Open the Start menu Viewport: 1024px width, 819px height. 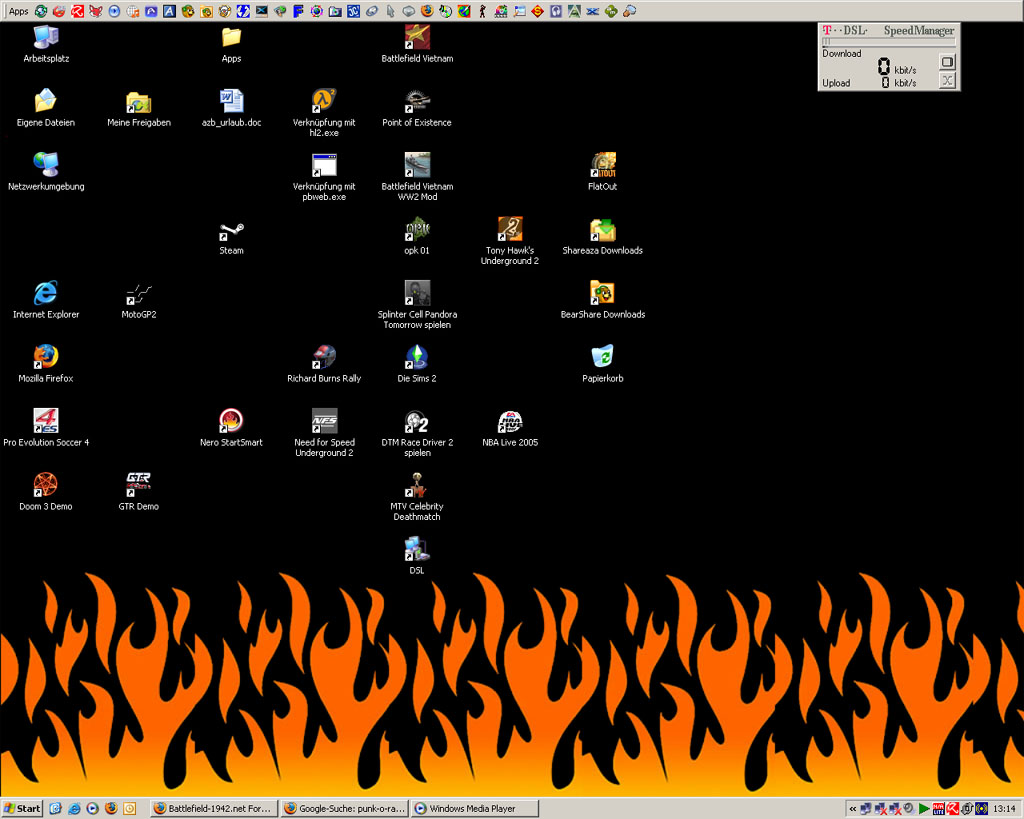click(22, 809)
